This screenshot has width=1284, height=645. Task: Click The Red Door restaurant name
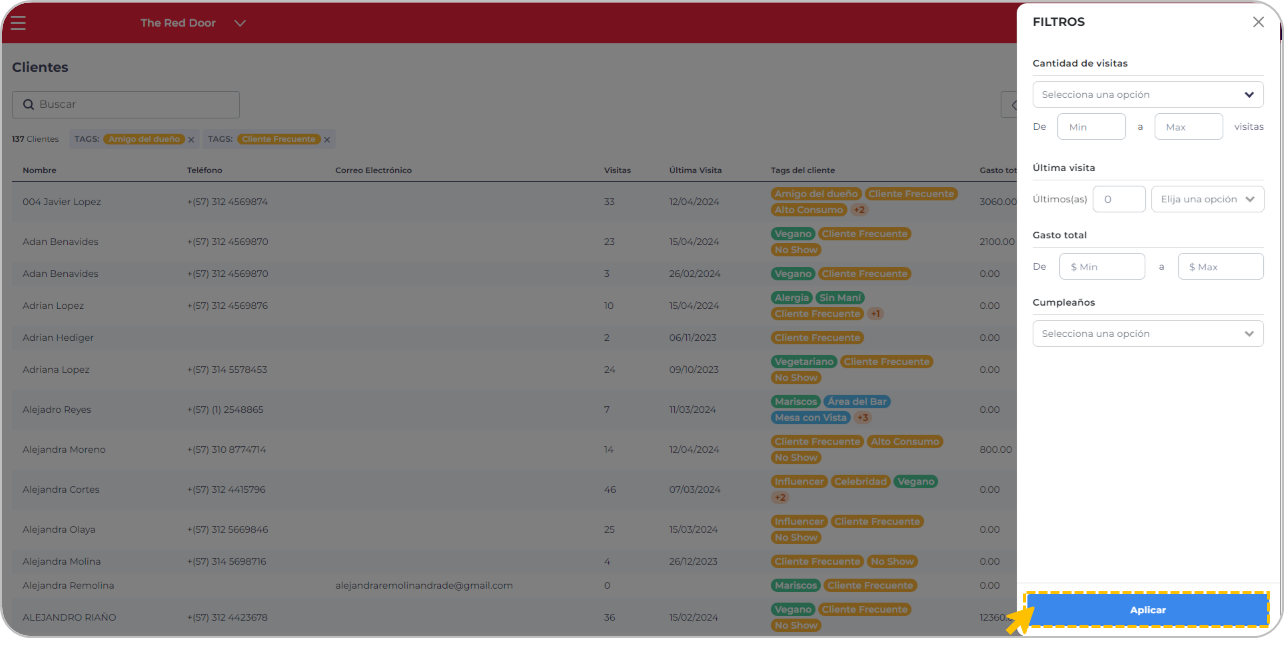pos(178,23)
